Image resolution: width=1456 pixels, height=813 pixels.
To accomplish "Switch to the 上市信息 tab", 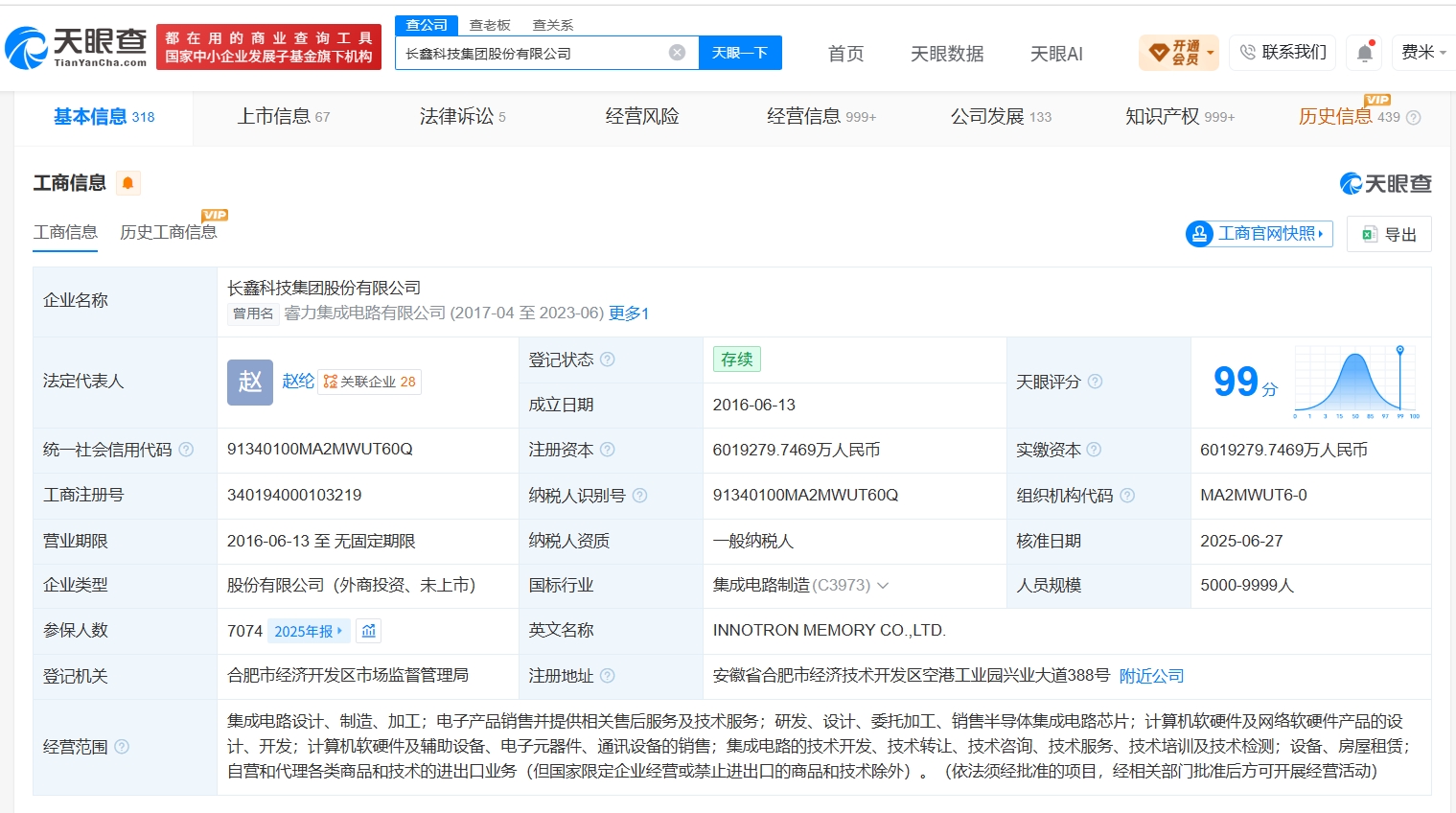I will (283, 117).
